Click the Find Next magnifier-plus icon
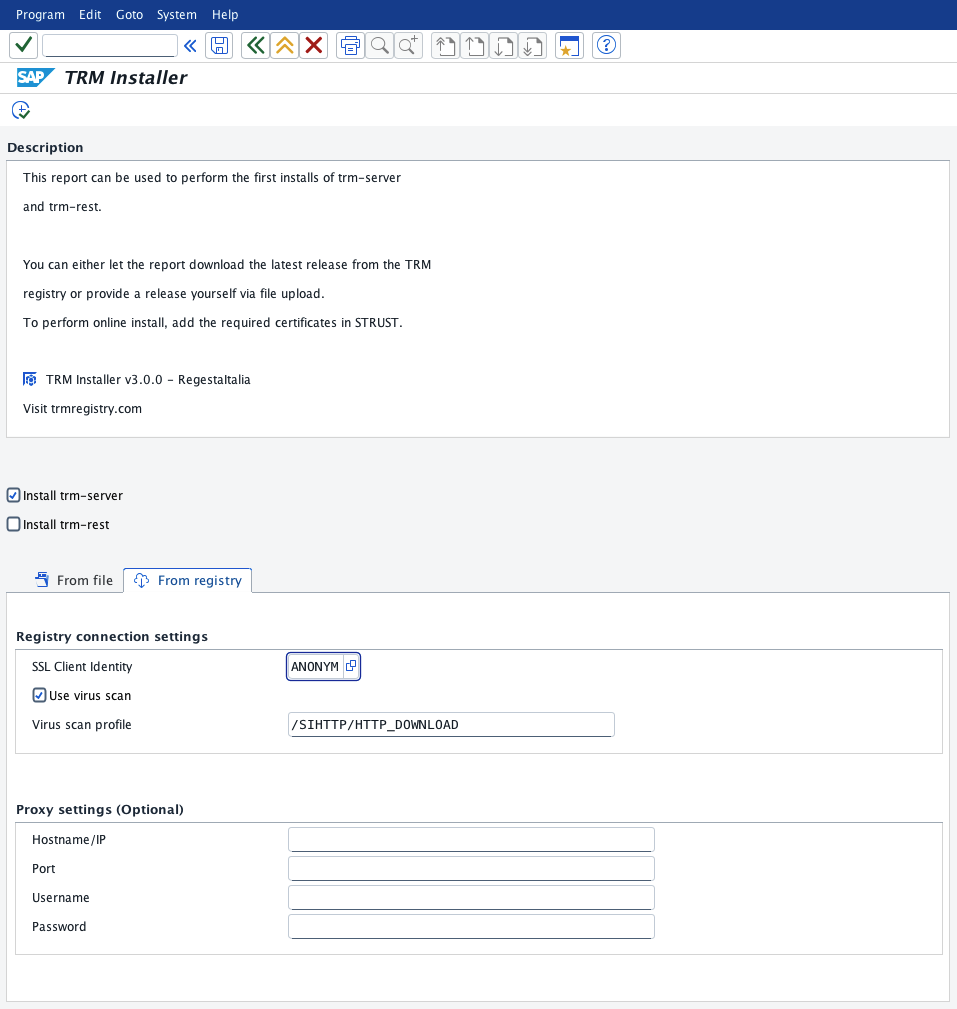Screen dimensions: 957x1009 tap(409, 45)
